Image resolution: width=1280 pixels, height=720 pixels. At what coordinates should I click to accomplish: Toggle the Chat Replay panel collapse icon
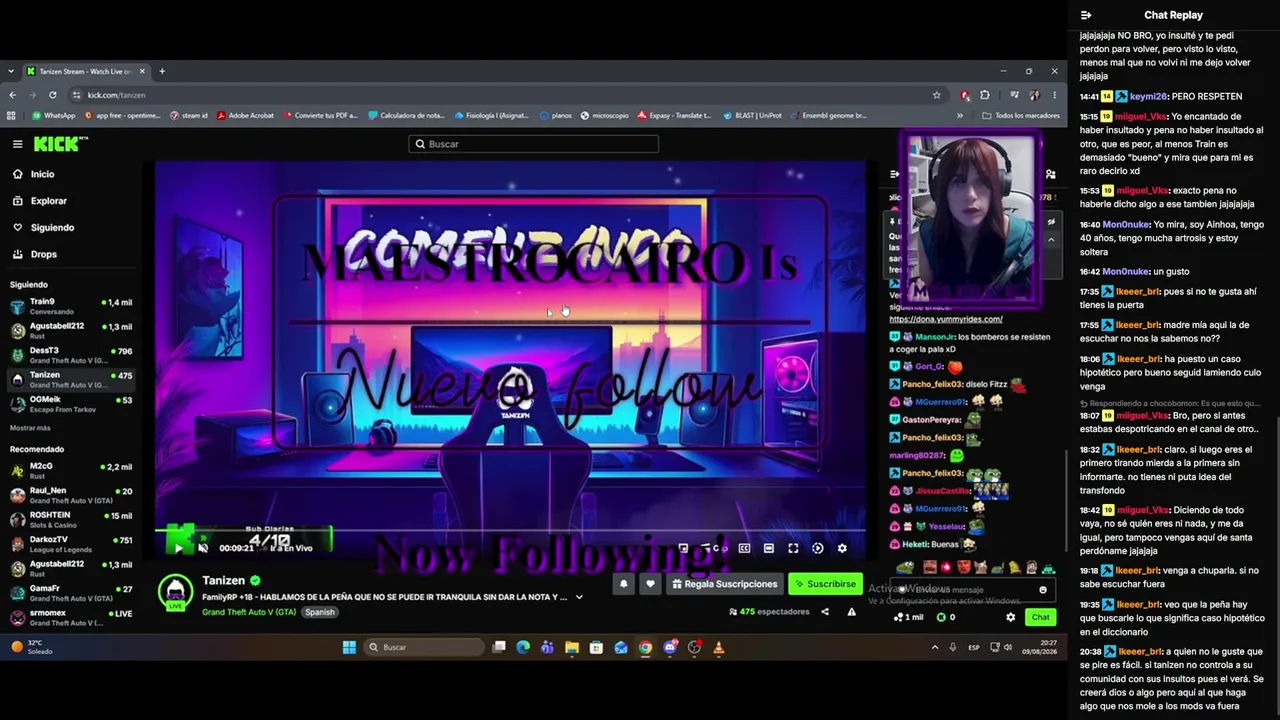1086,15
